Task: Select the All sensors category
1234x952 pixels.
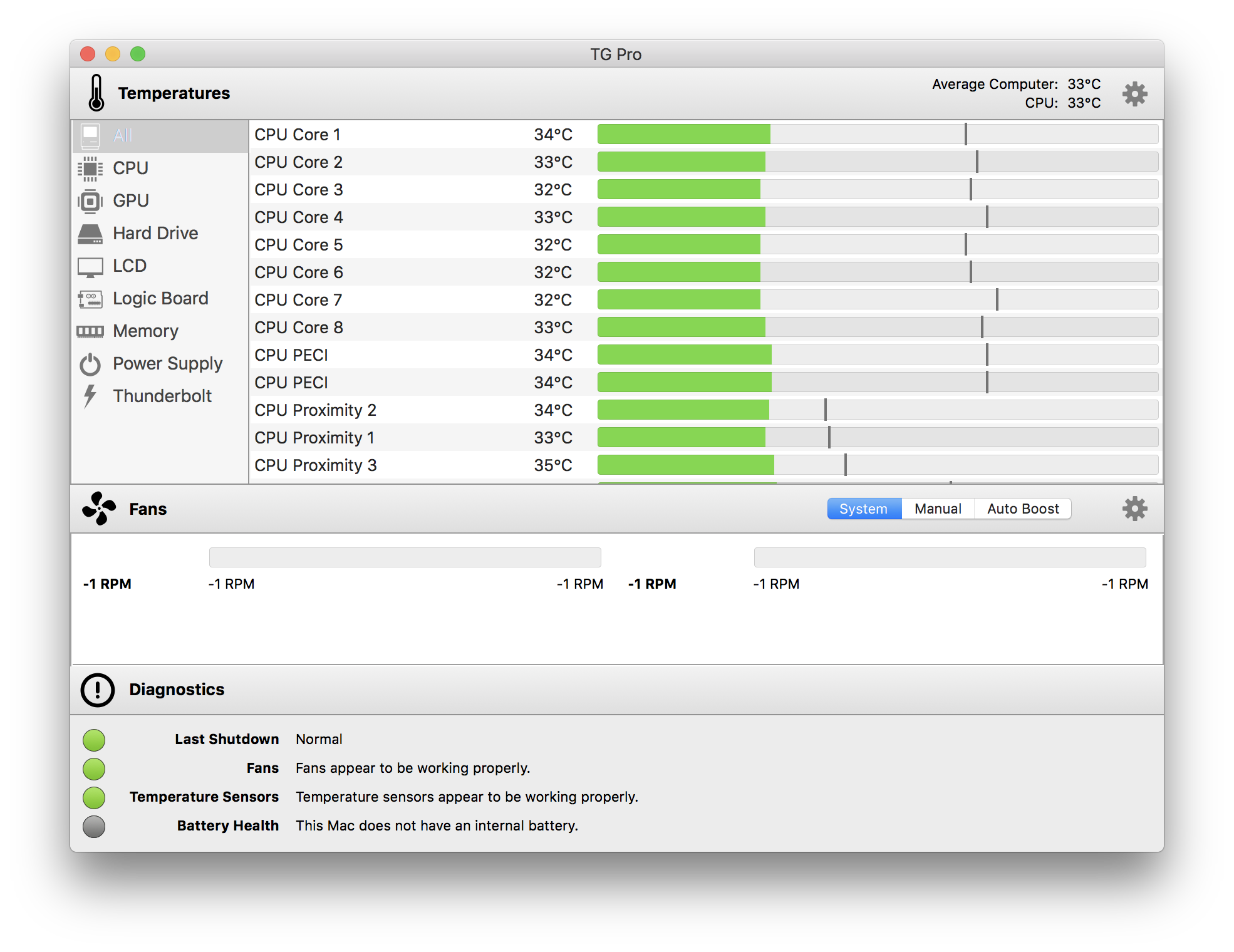Action: 123,136
